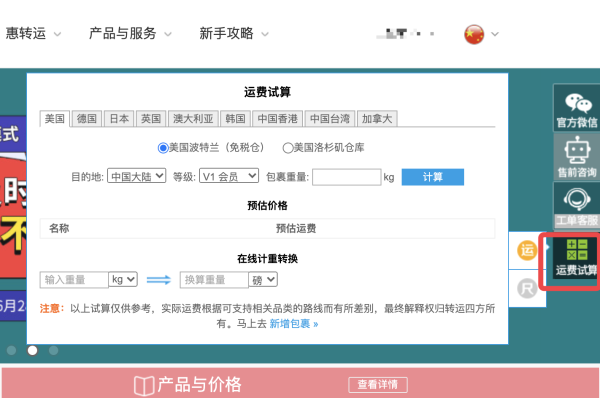This screenshot has width=600, height=398.
Task: Focus the 输入重量 input field
Action: (74, 280)
